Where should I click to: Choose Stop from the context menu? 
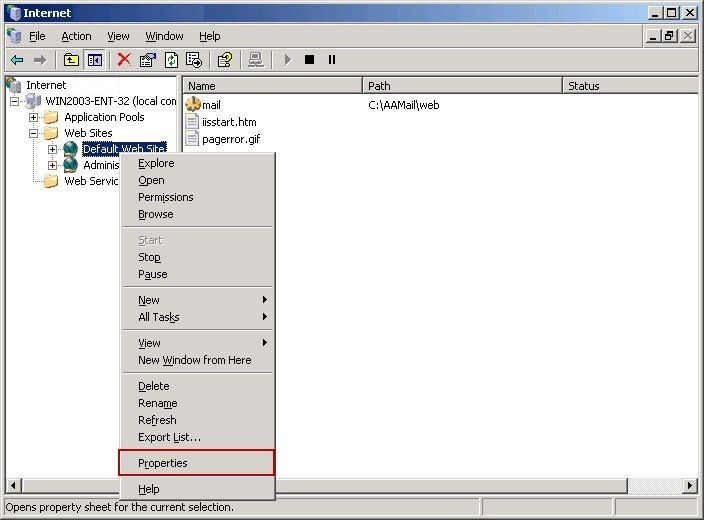[x=198, y=257]
